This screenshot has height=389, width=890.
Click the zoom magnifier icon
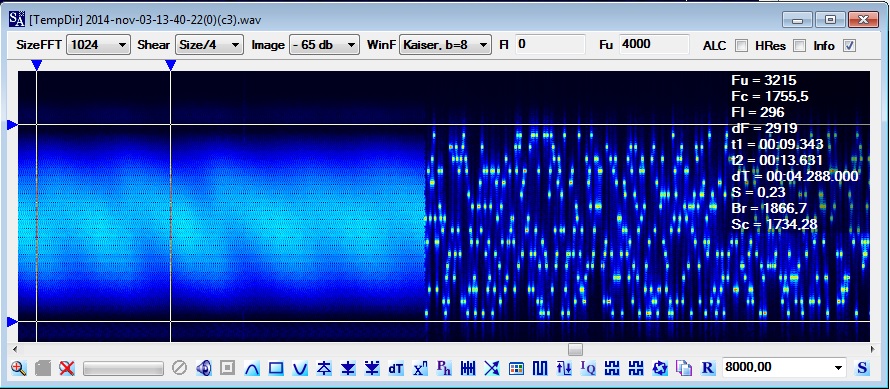click(19, 368)
